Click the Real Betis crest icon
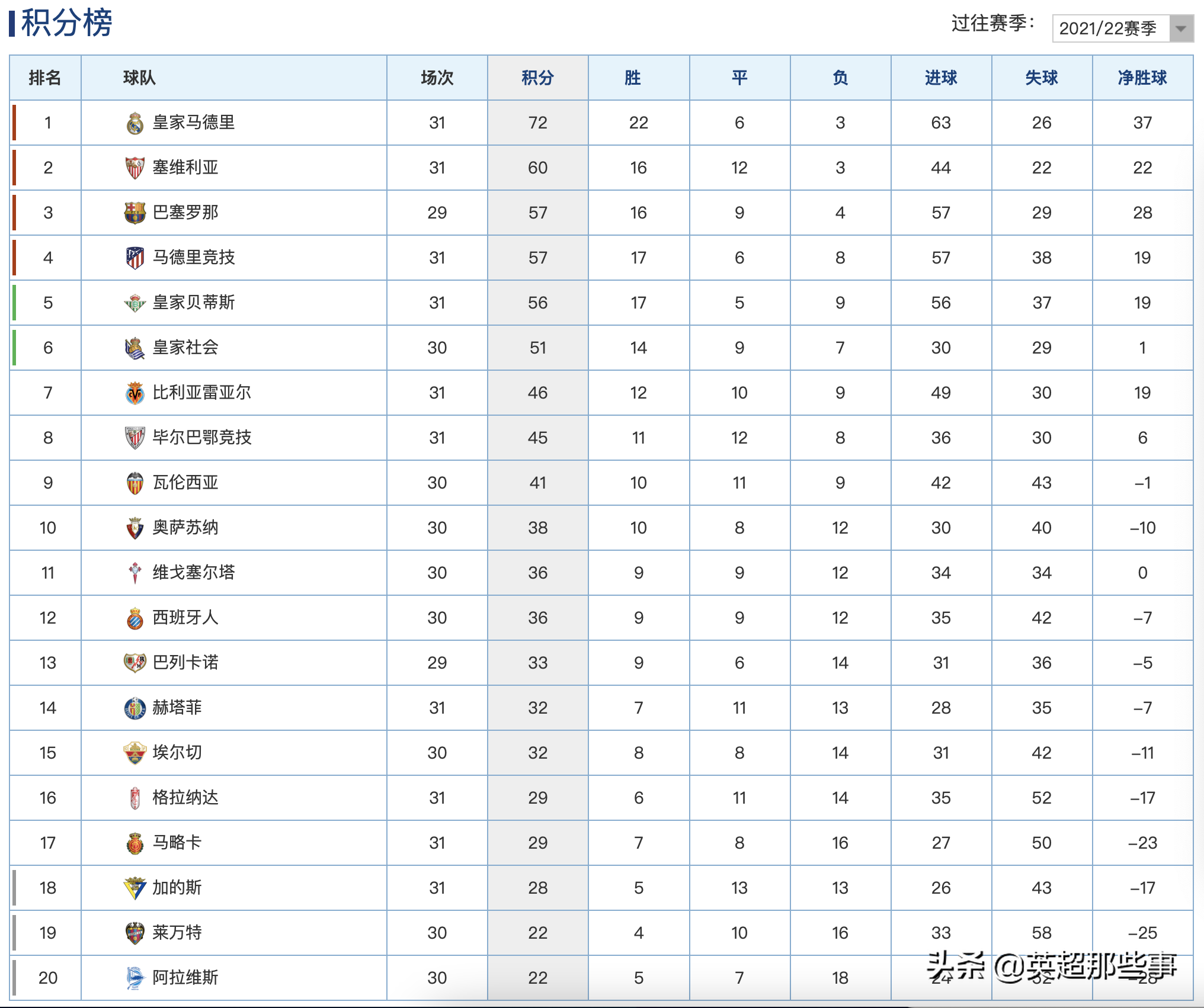Viewport: 1204px width, 1008px height. [135, 303]
